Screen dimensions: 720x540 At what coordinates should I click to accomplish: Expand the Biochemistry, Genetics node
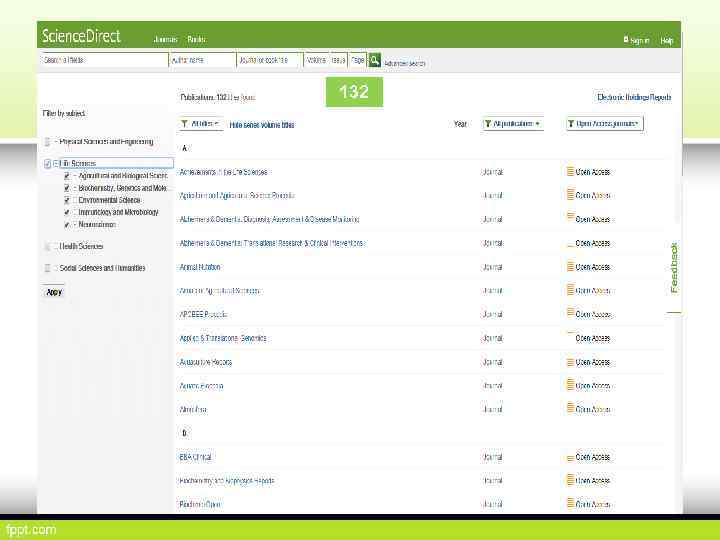coord(75,188)
